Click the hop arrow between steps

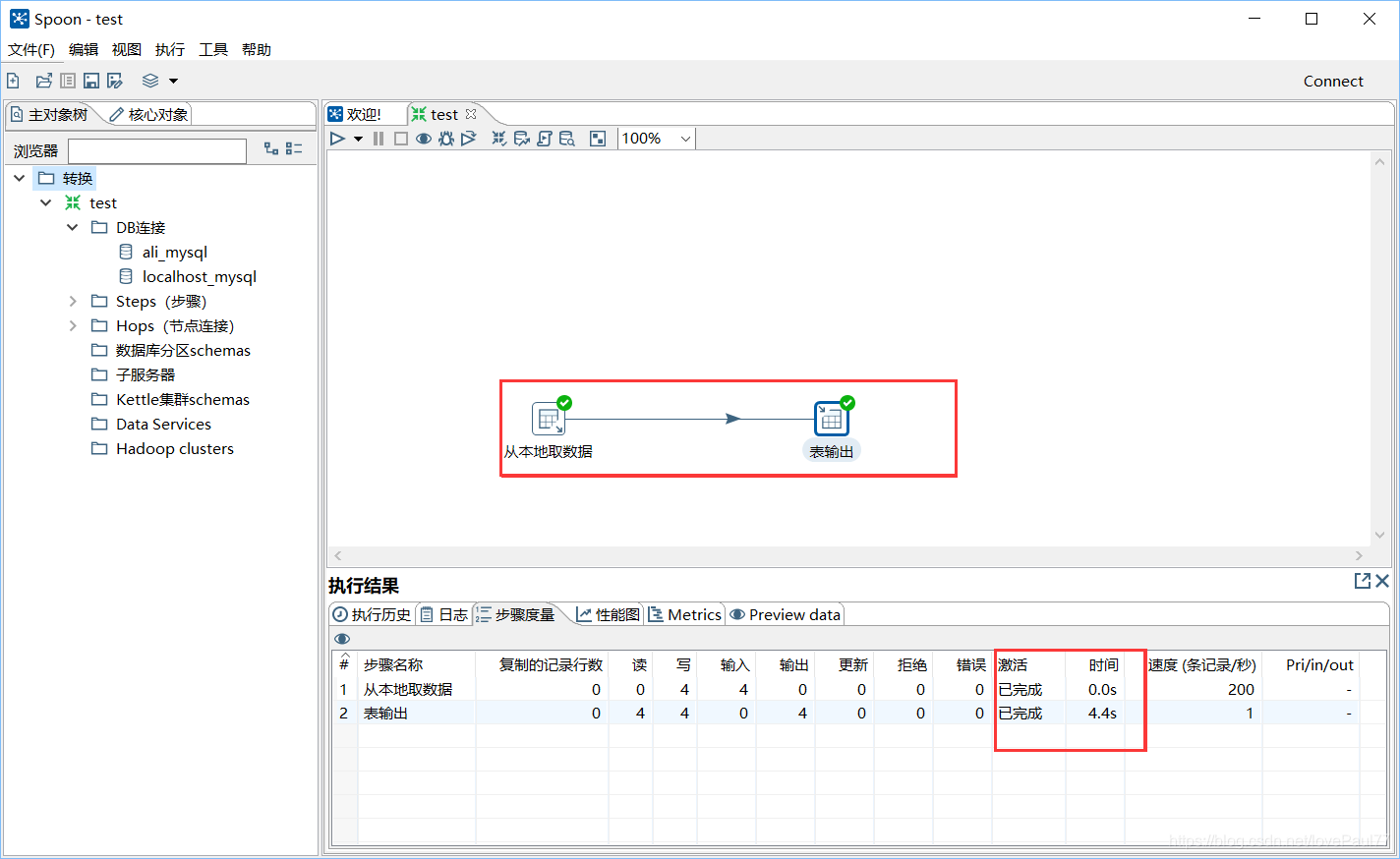[x=732, y=419]
